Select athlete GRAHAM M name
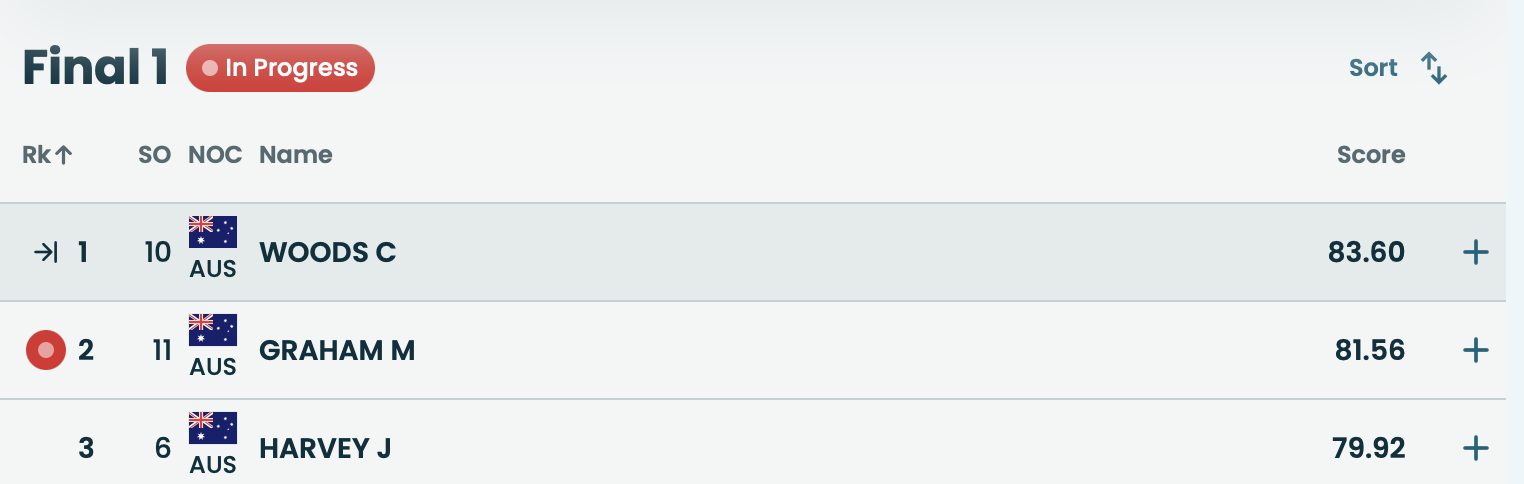The height and width of the screenshot is (484, 1524). (336, 351)
